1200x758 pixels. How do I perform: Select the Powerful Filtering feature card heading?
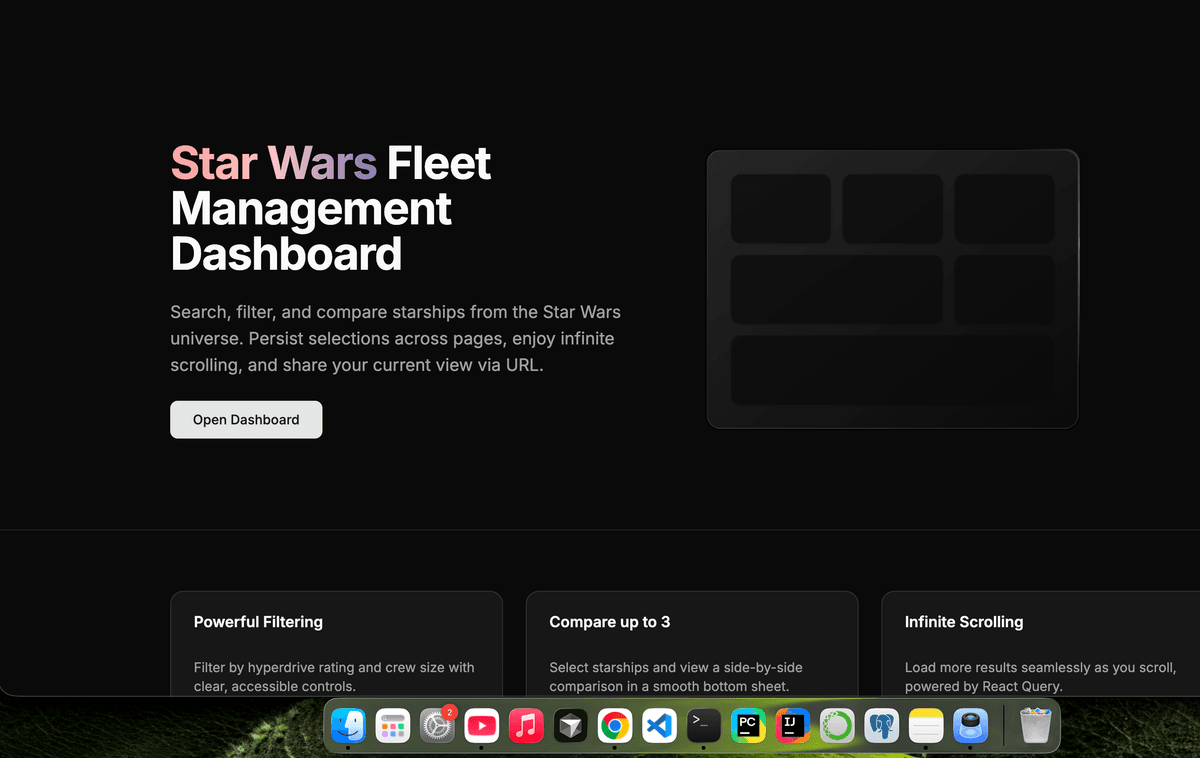click(258, 622)
